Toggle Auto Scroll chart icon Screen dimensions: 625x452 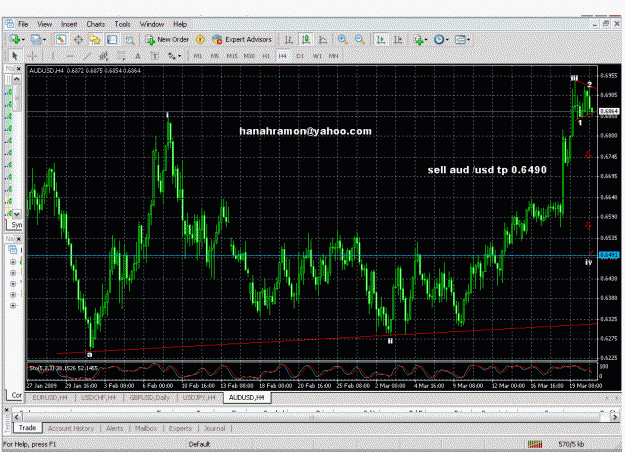tap(381, 39)
